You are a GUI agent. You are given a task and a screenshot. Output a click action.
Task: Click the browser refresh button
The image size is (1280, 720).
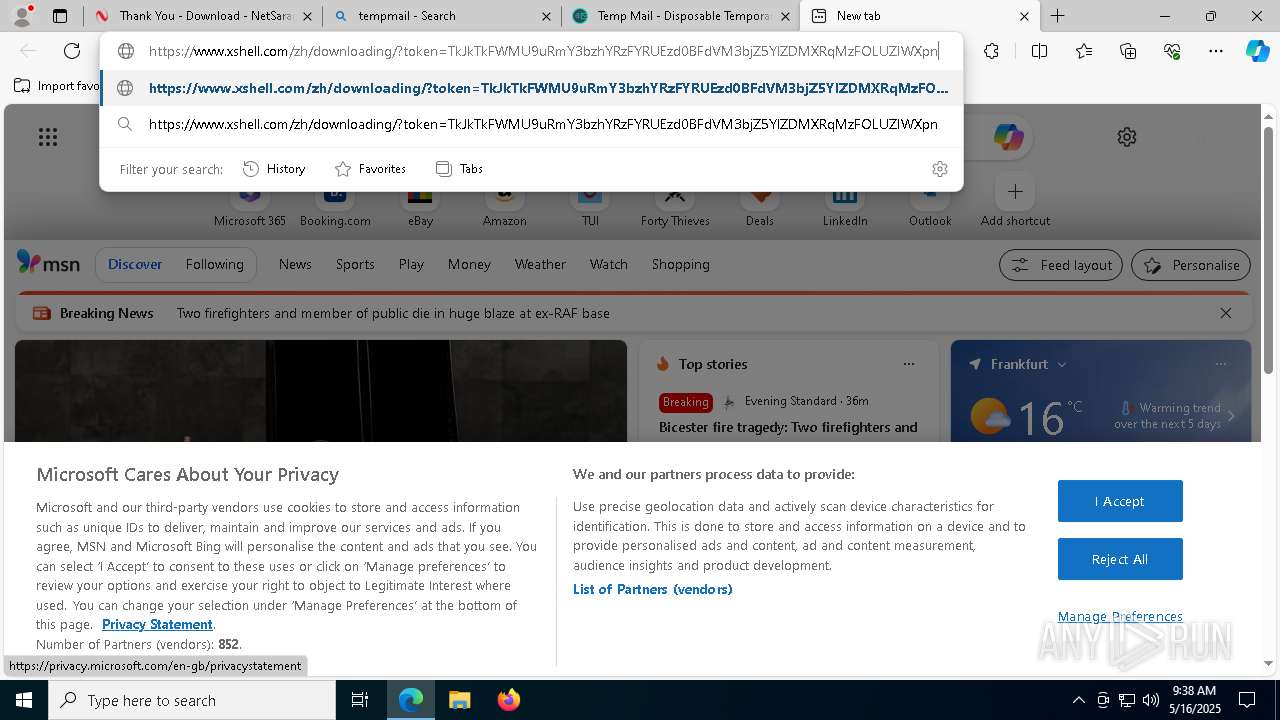coord(72,51)
